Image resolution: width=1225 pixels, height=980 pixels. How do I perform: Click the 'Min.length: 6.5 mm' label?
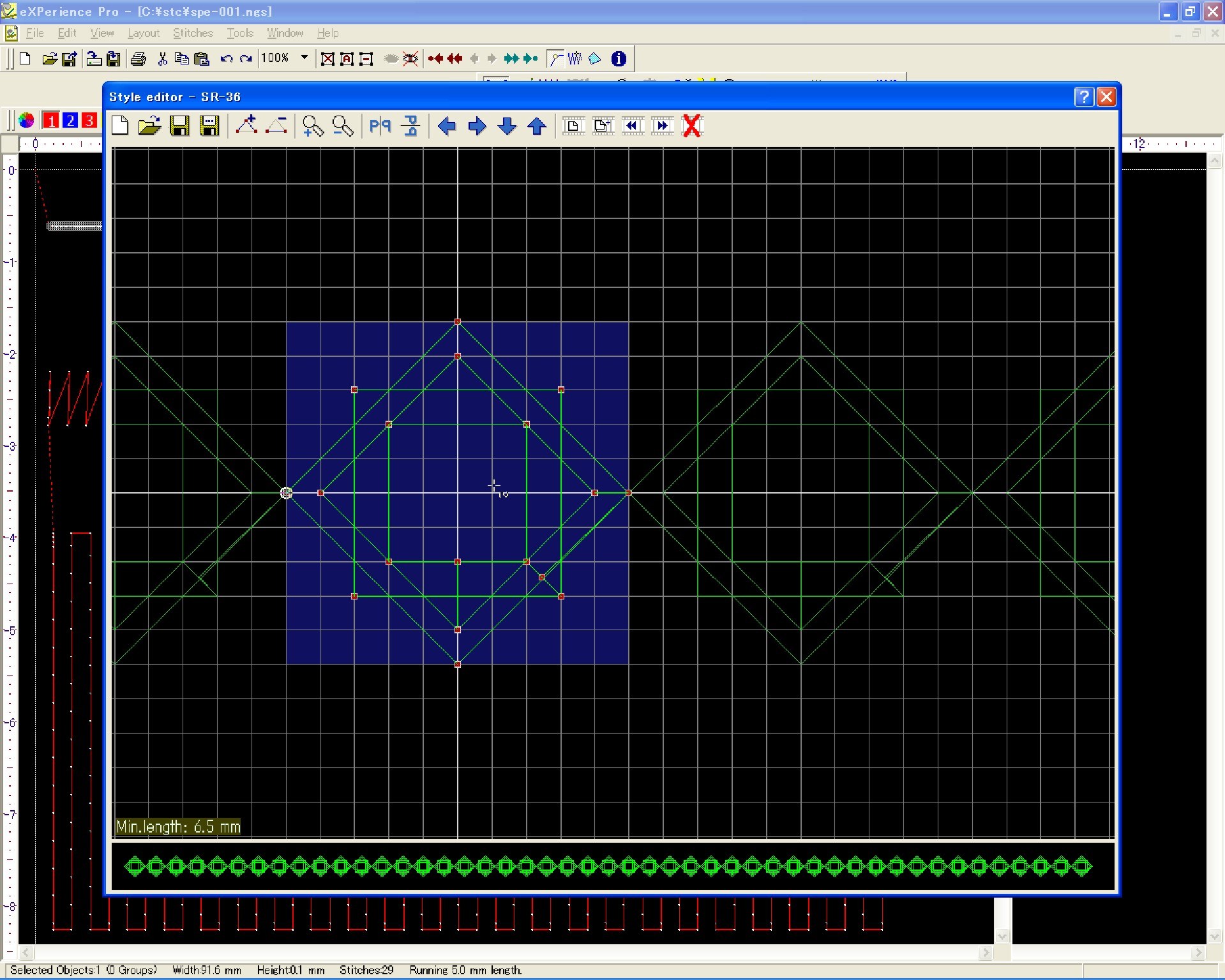click(178, 827)
